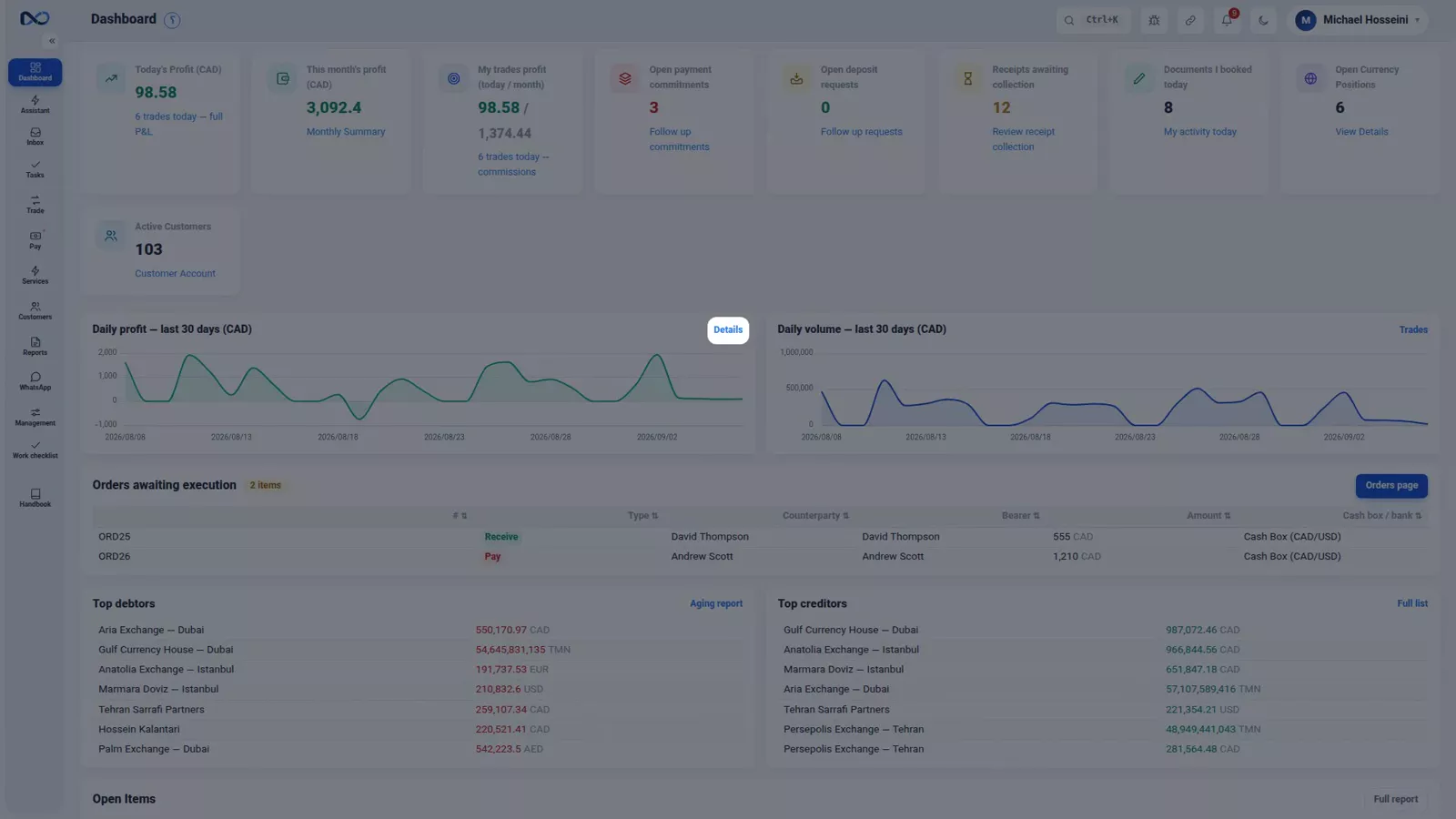This screenshot has height=819, width=1456.
Task: Open Reports in the sidebar
Action: 35,346
